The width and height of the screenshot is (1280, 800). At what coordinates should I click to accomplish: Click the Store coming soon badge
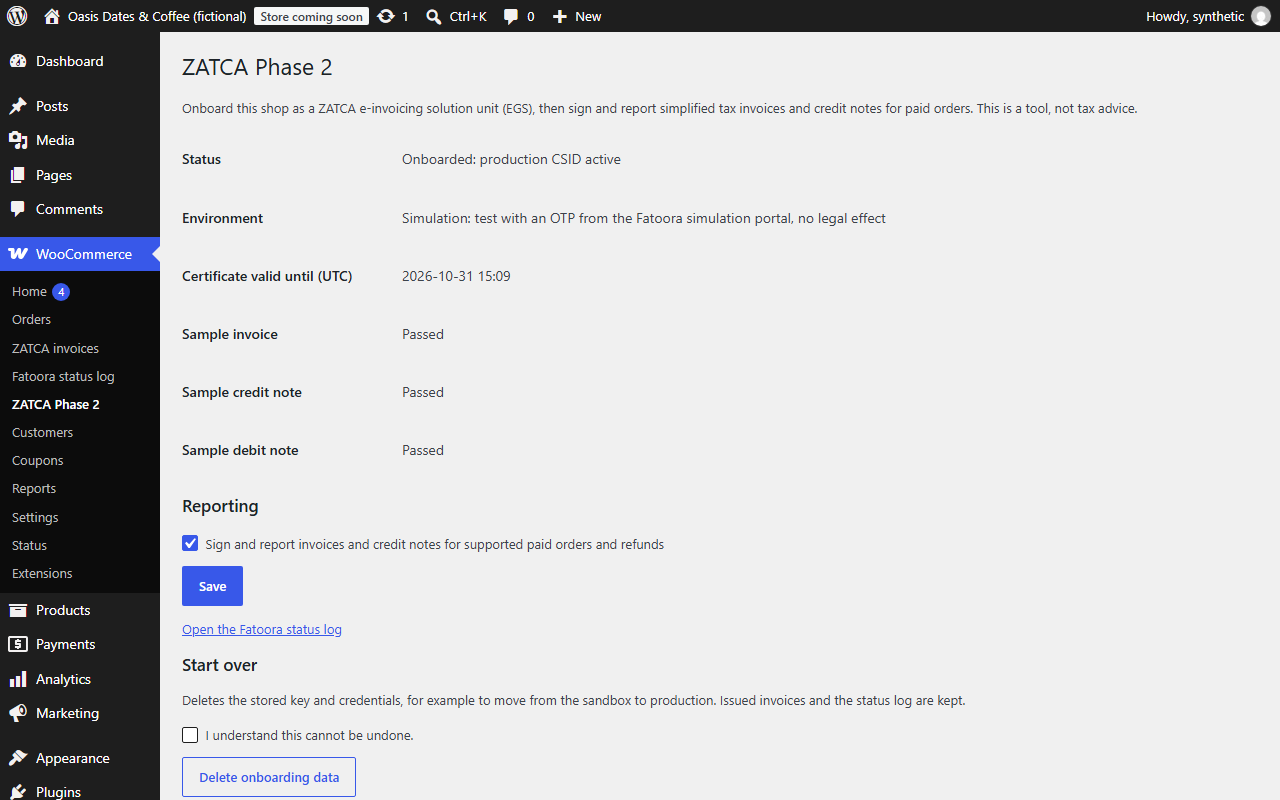pyautogui.click(x=311, y=16)
